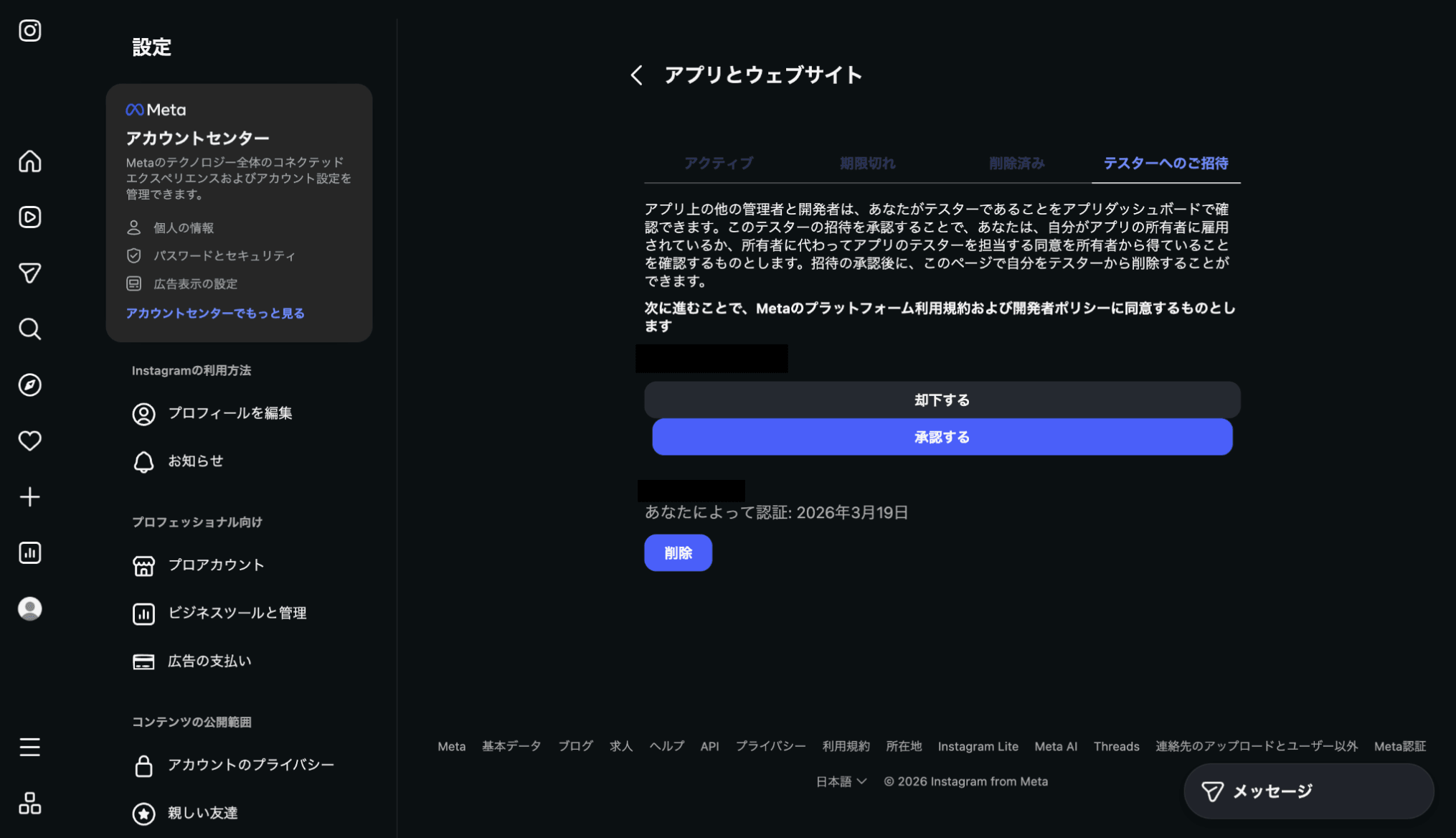Go to Home in the sidebar

coord(29,161)
